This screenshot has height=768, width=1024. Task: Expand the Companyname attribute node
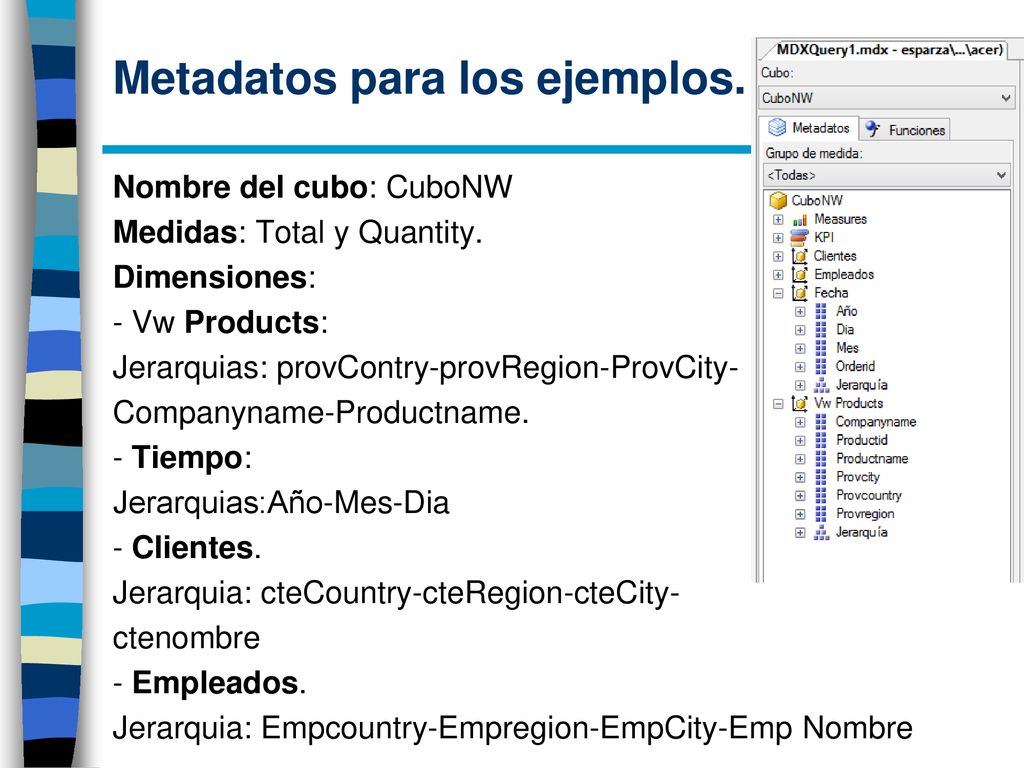point(800,422)
